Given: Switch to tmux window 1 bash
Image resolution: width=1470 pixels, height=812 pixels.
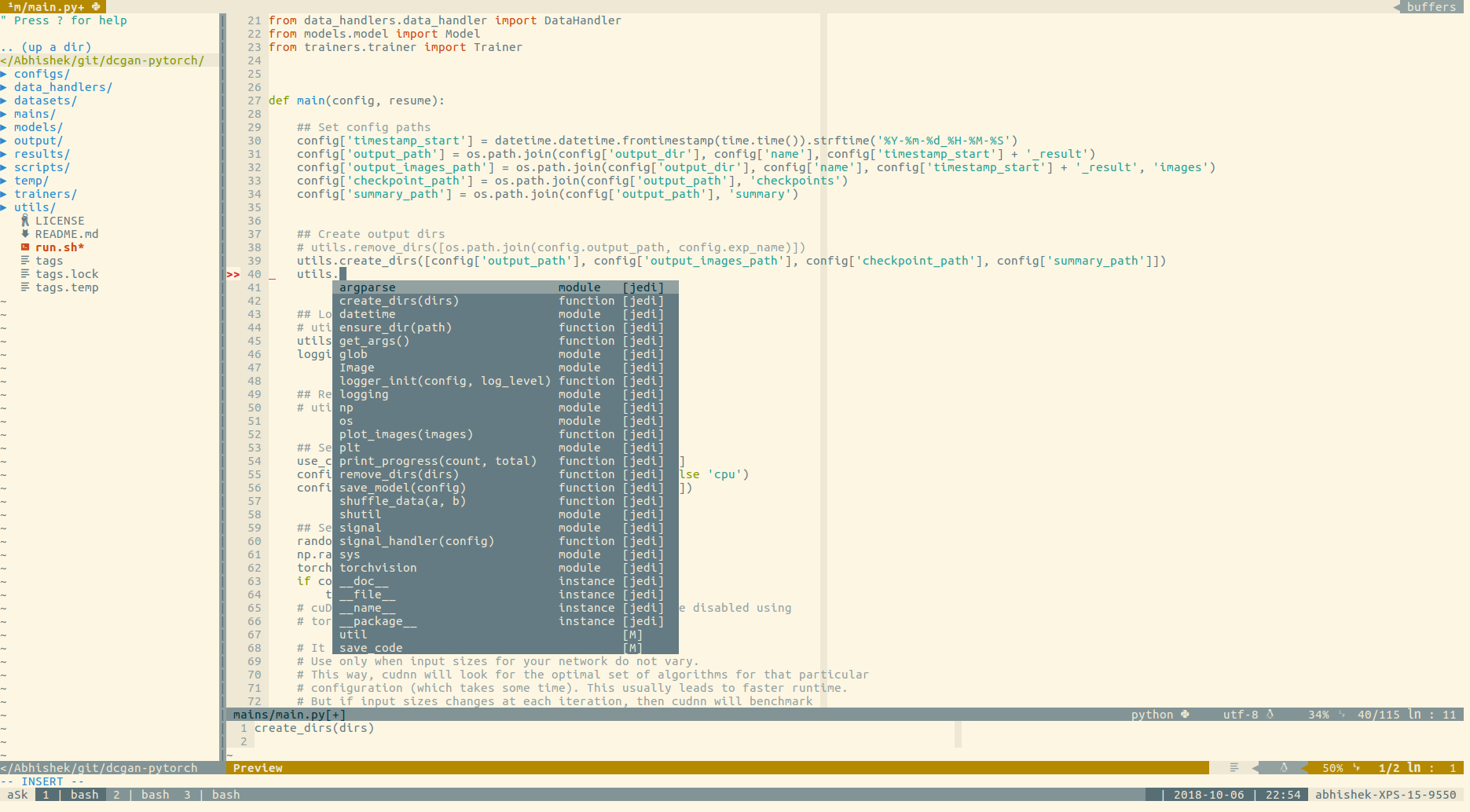Looking at the screenshot, I should click(x=71, y=795).
